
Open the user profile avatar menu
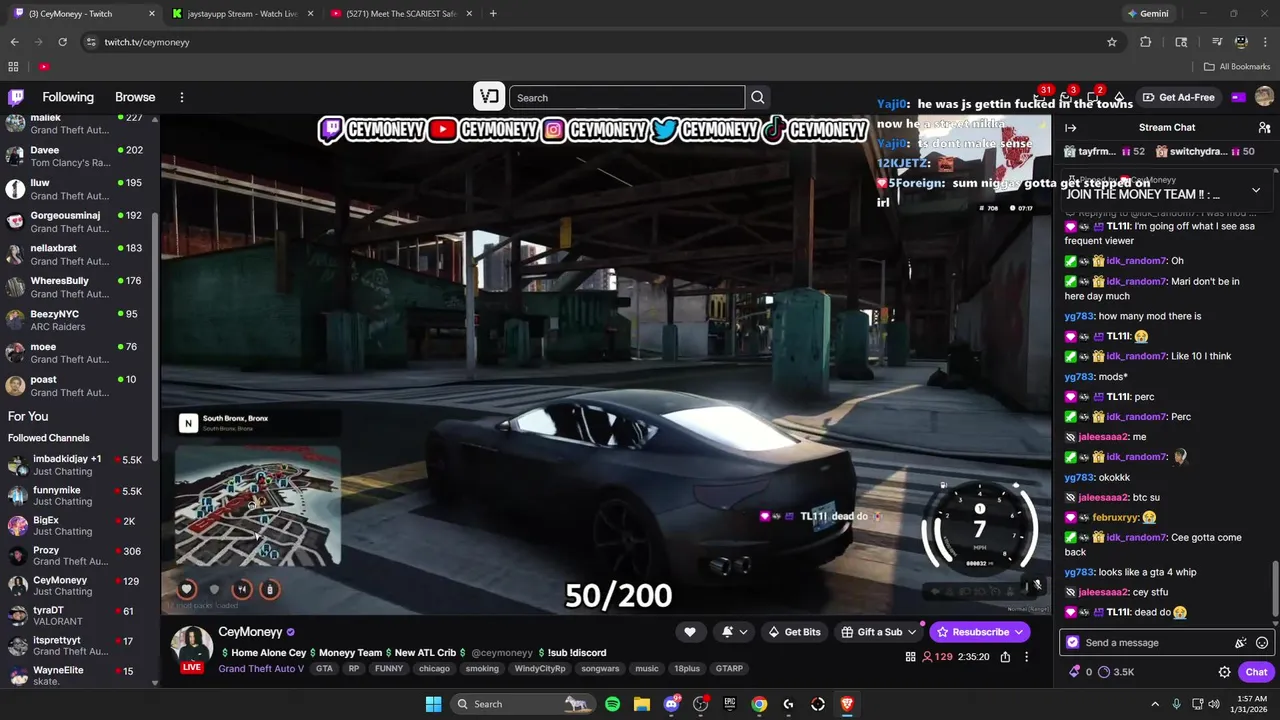1264,97
